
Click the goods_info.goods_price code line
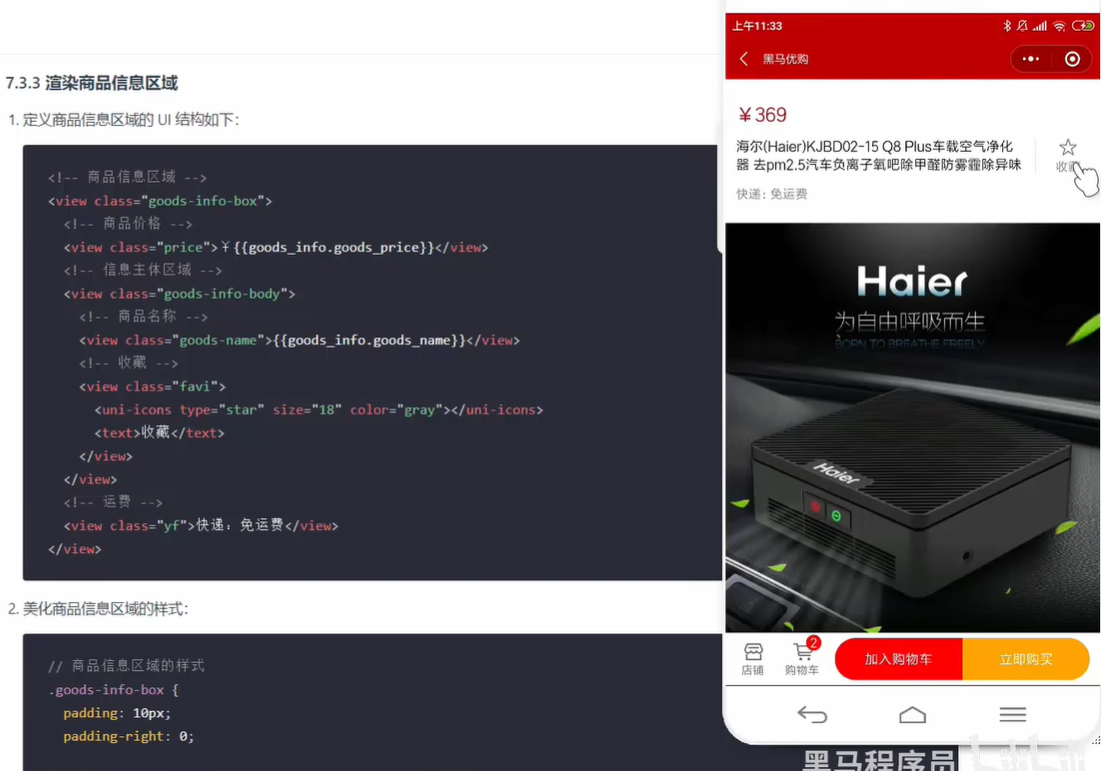[276, 247]
